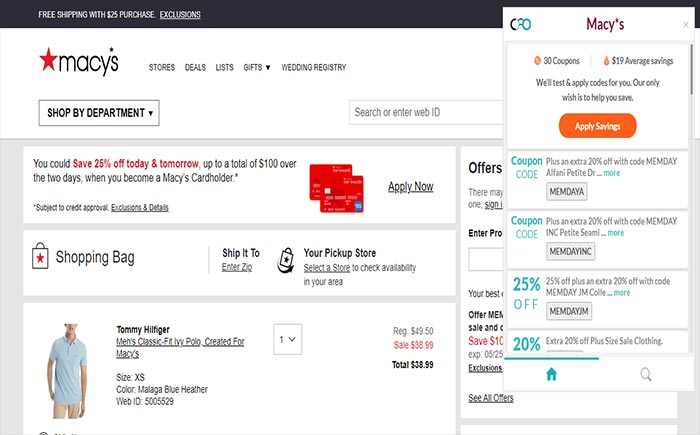Screen dimensions: 700x435
Task: Copy the MEMDAYINC coupon code
Action: tap(571, 251)
